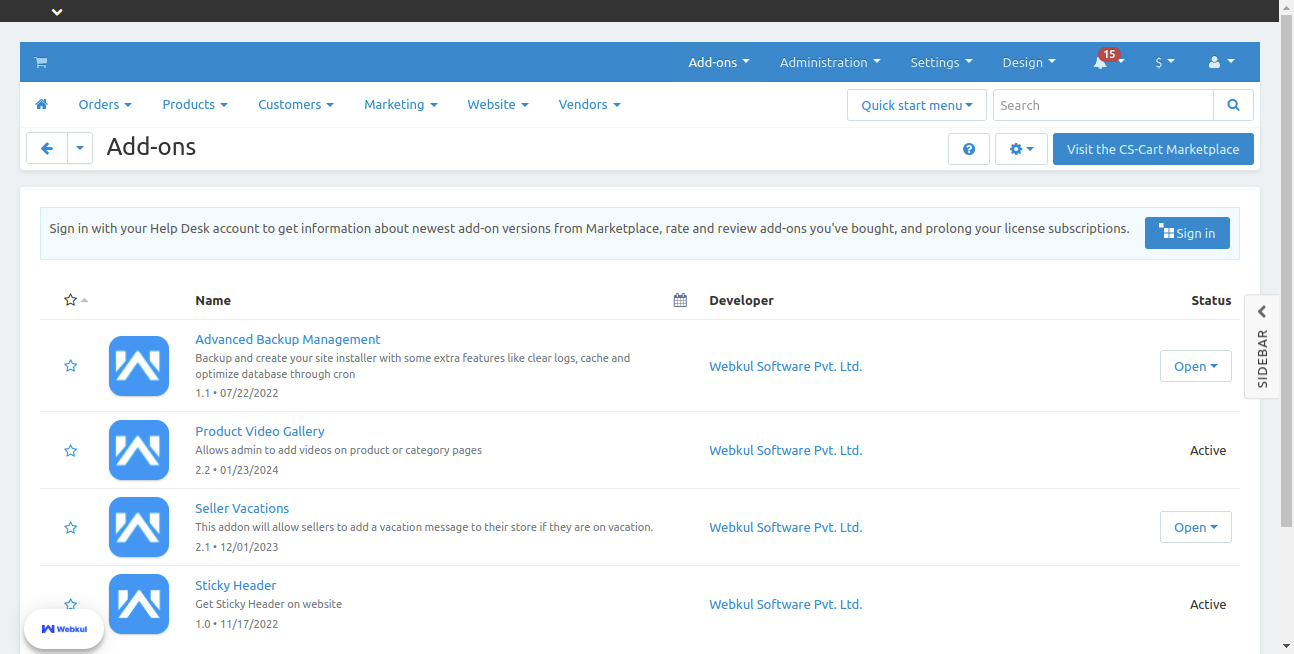
Task: Open the Website menu
Action: tap(498, 104)
